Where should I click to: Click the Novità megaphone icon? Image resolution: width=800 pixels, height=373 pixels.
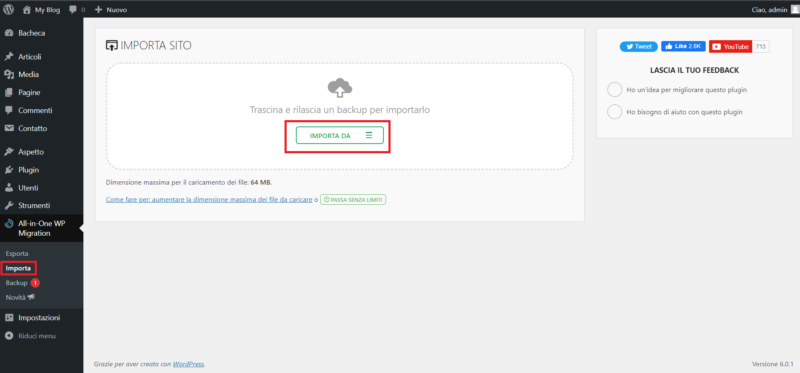[x=31, y=297]
